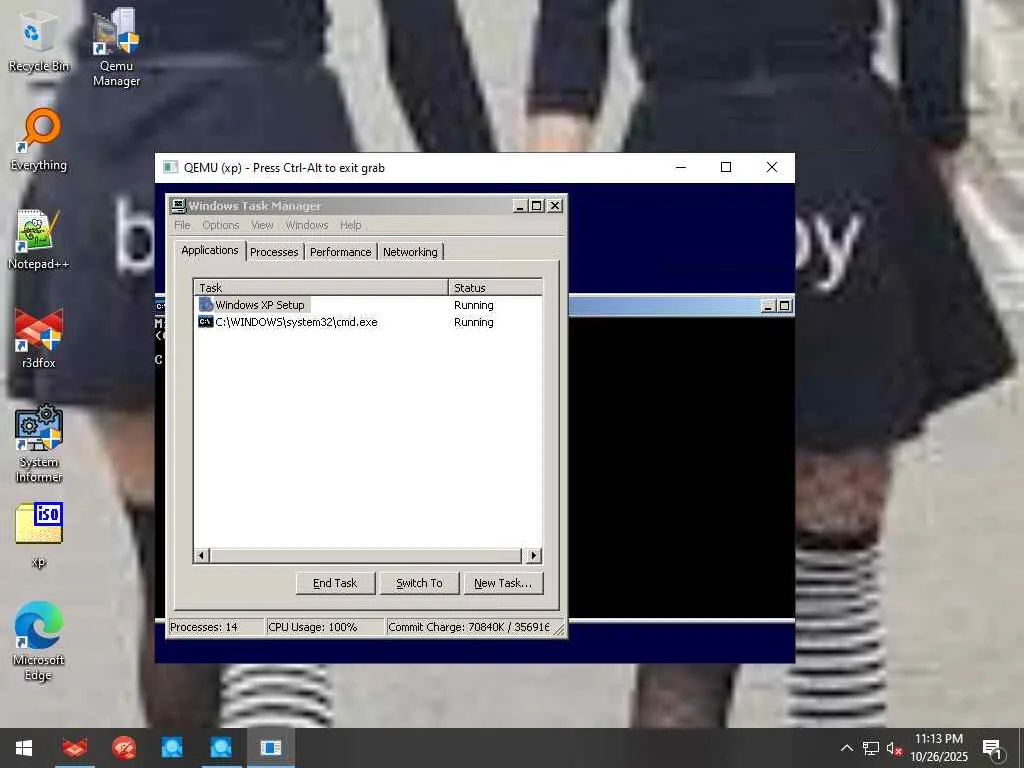Click the task list left scroll arrow
This screenshot has width=1024, height=768.
coord(201,555)
